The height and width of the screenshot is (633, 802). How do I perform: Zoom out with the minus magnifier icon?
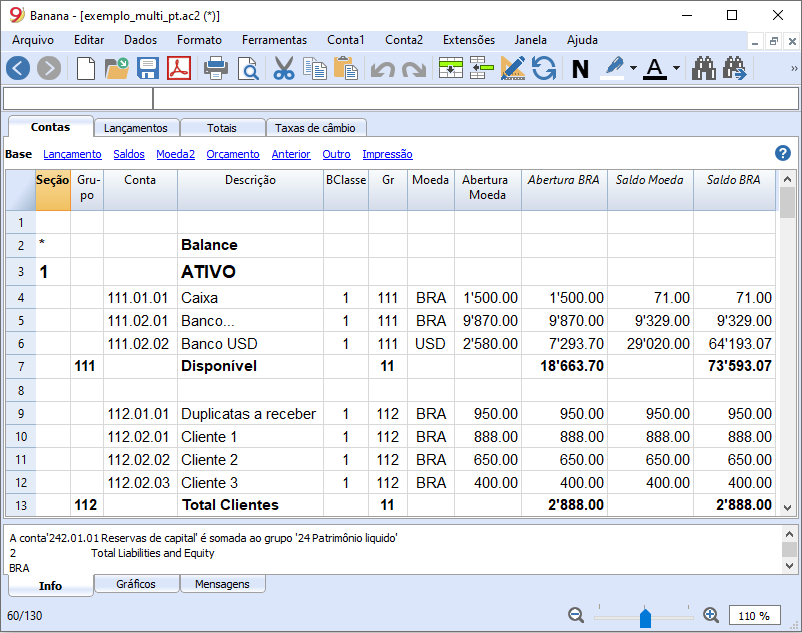coord(576,615)
